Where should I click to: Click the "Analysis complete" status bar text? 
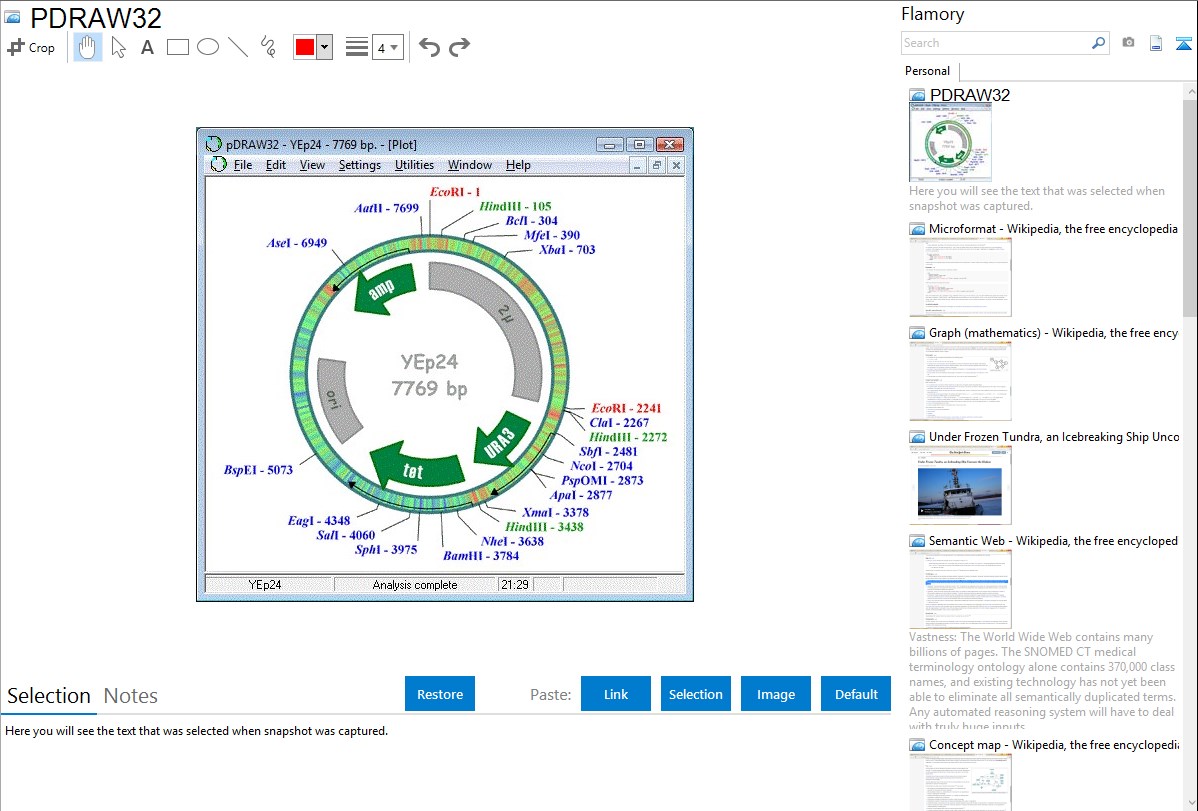pos(415,585)
